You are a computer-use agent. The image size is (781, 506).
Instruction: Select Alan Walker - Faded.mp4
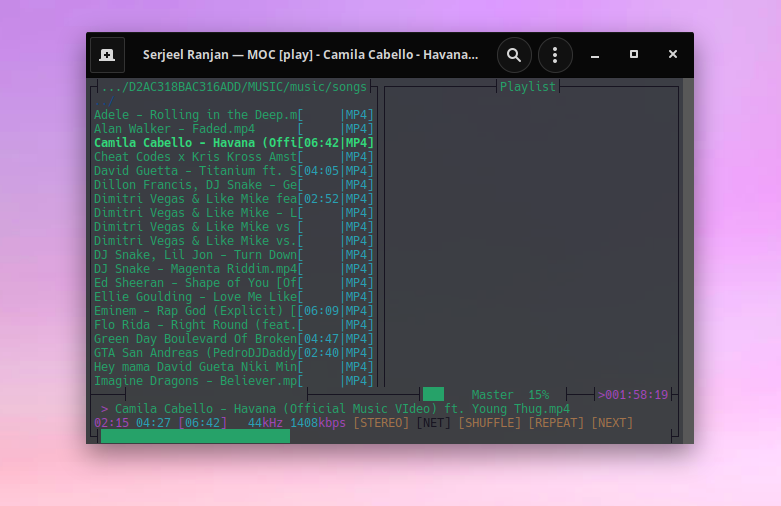point(234,129)
